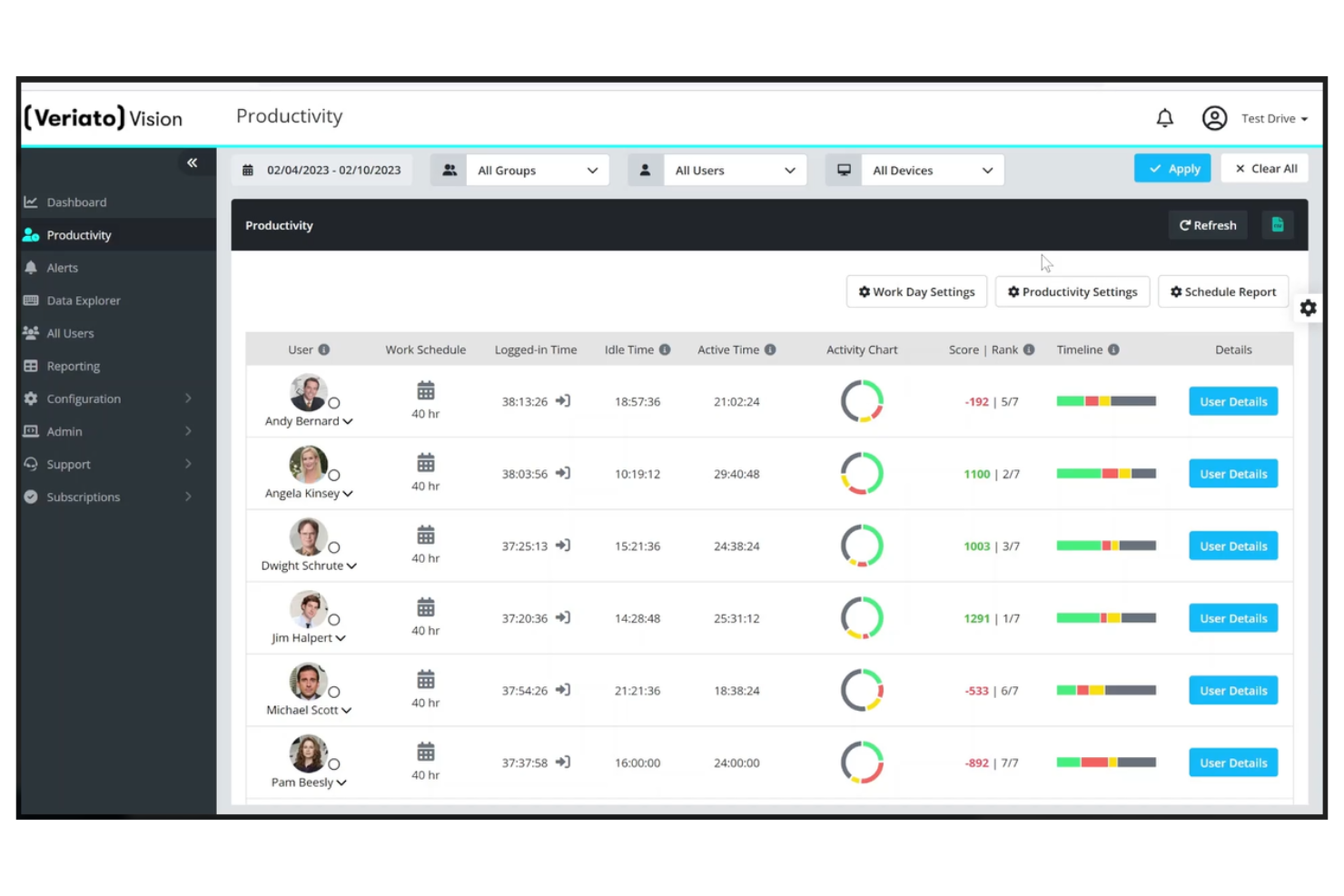Click the Apply button
The height and width of the screenshot is (896, 1344).
coord(1172,168)
